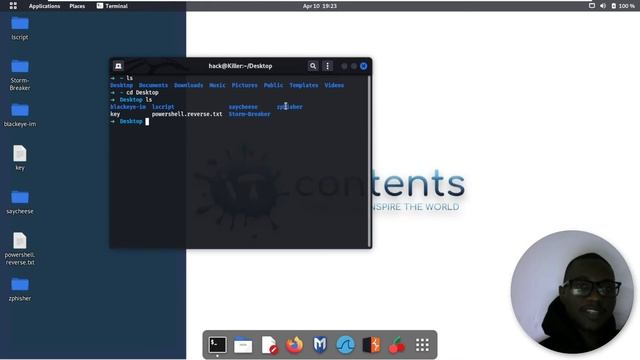Open Burp Suite from the dock
Screen dimensions: 640x360
(x=371, y=345)
